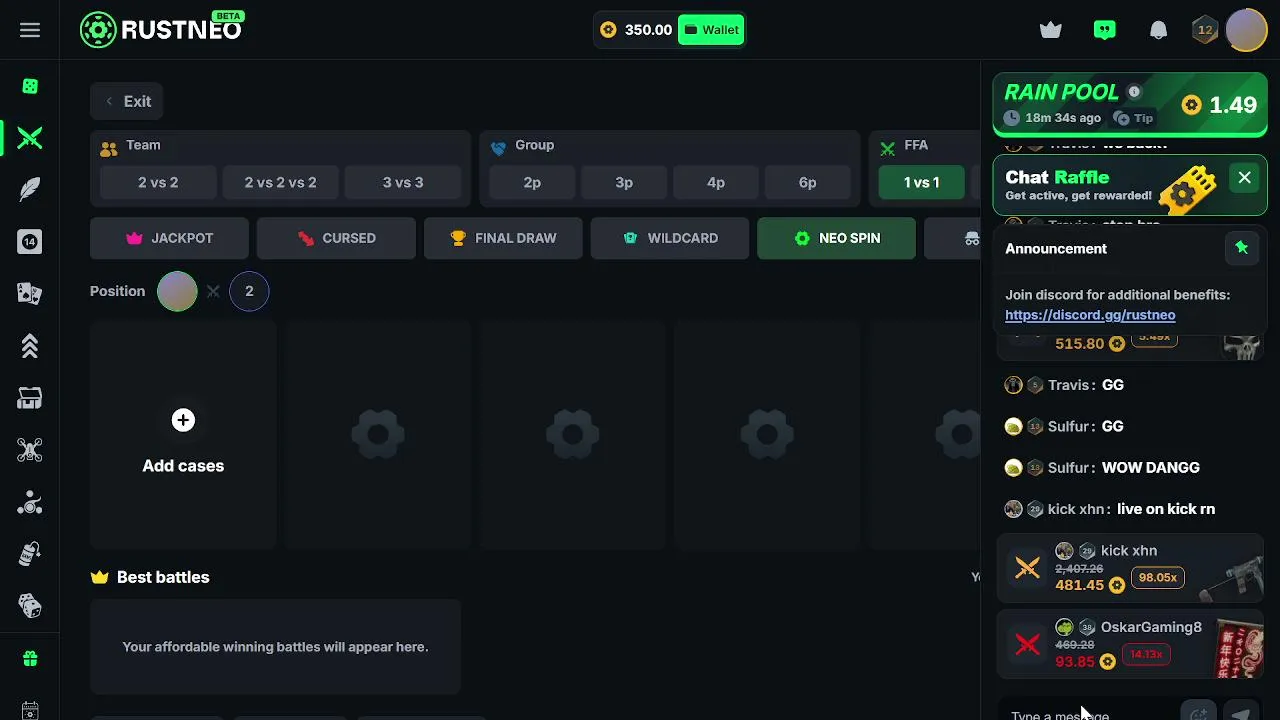Open the green dice sidebar icon
This screenshot has height=720, width=1280.
[30, 87]
